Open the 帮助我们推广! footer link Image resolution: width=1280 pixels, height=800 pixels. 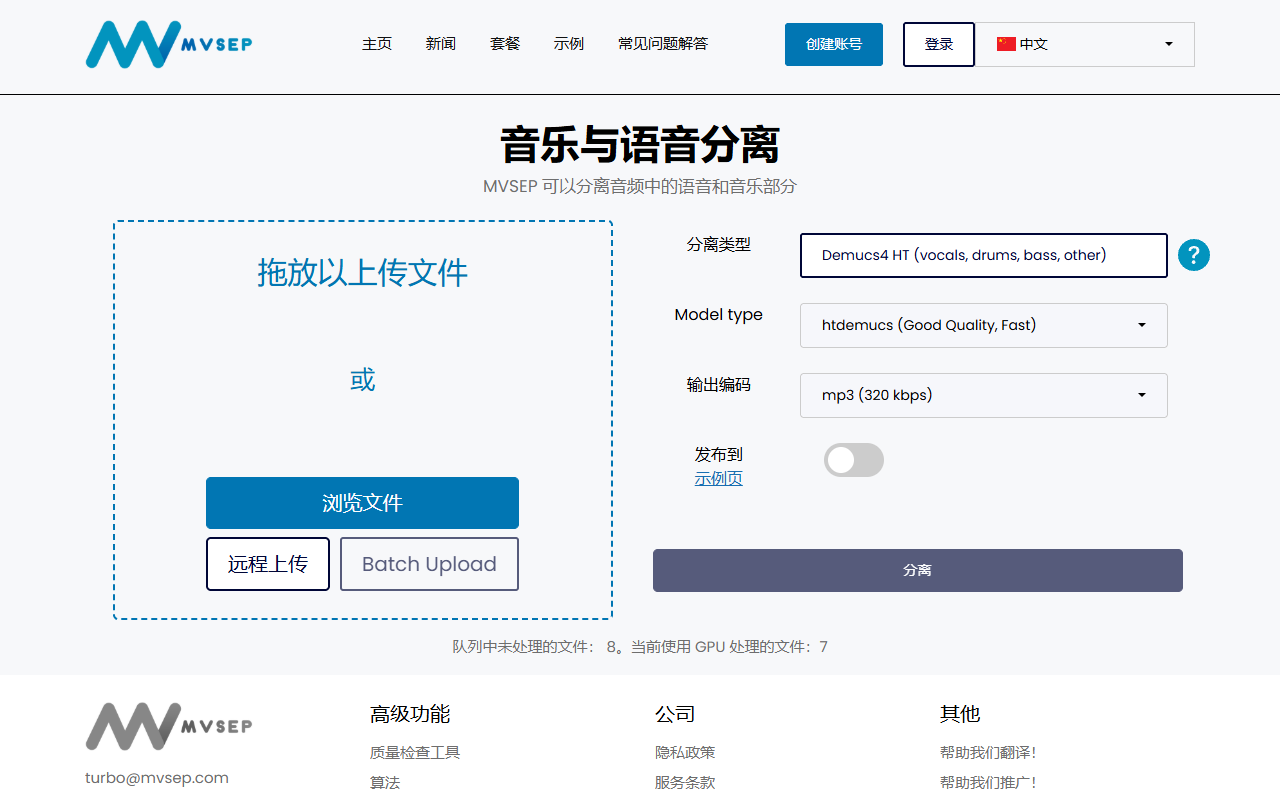(988, 782)
